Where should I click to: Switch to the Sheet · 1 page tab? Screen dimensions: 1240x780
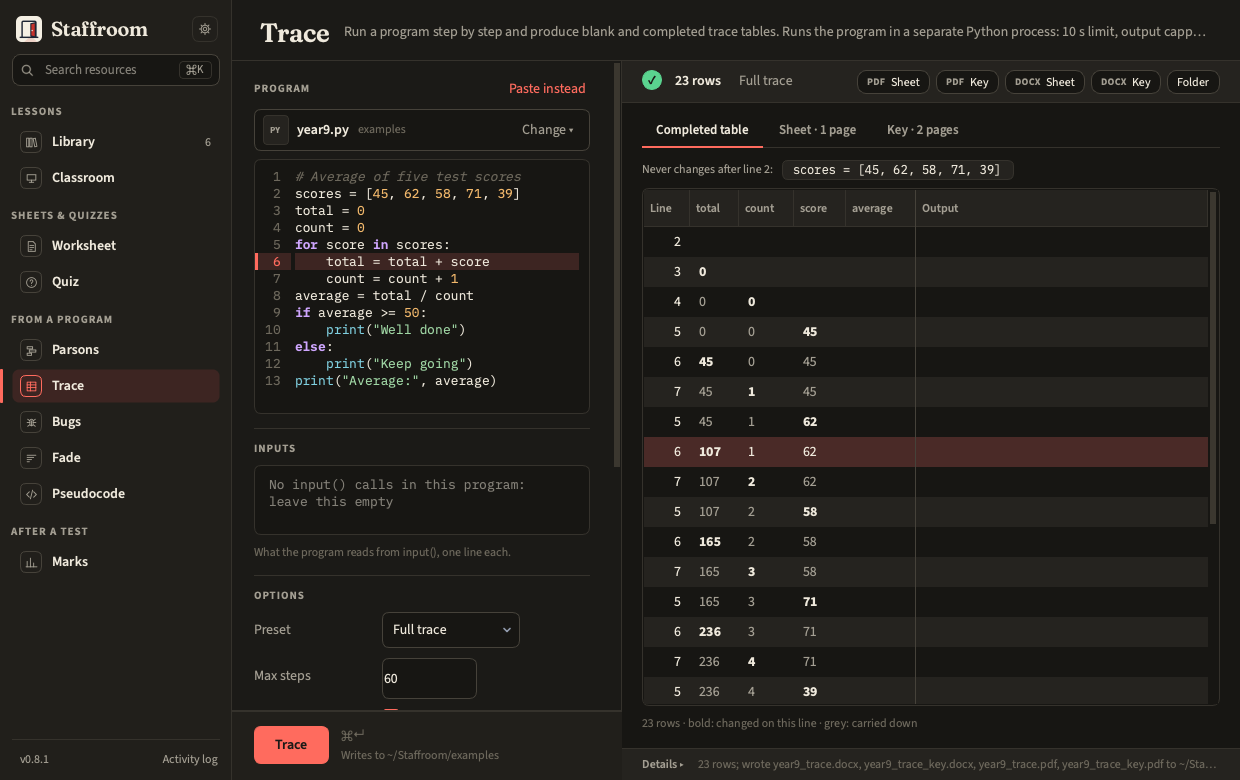[817, 130]
